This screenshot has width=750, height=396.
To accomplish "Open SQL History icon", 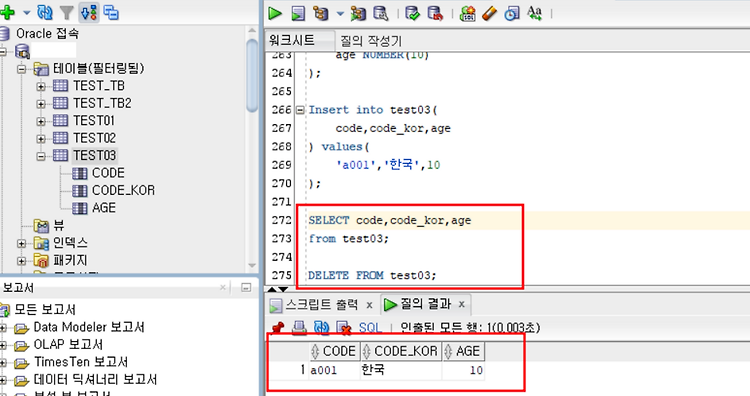I will 512,13.
